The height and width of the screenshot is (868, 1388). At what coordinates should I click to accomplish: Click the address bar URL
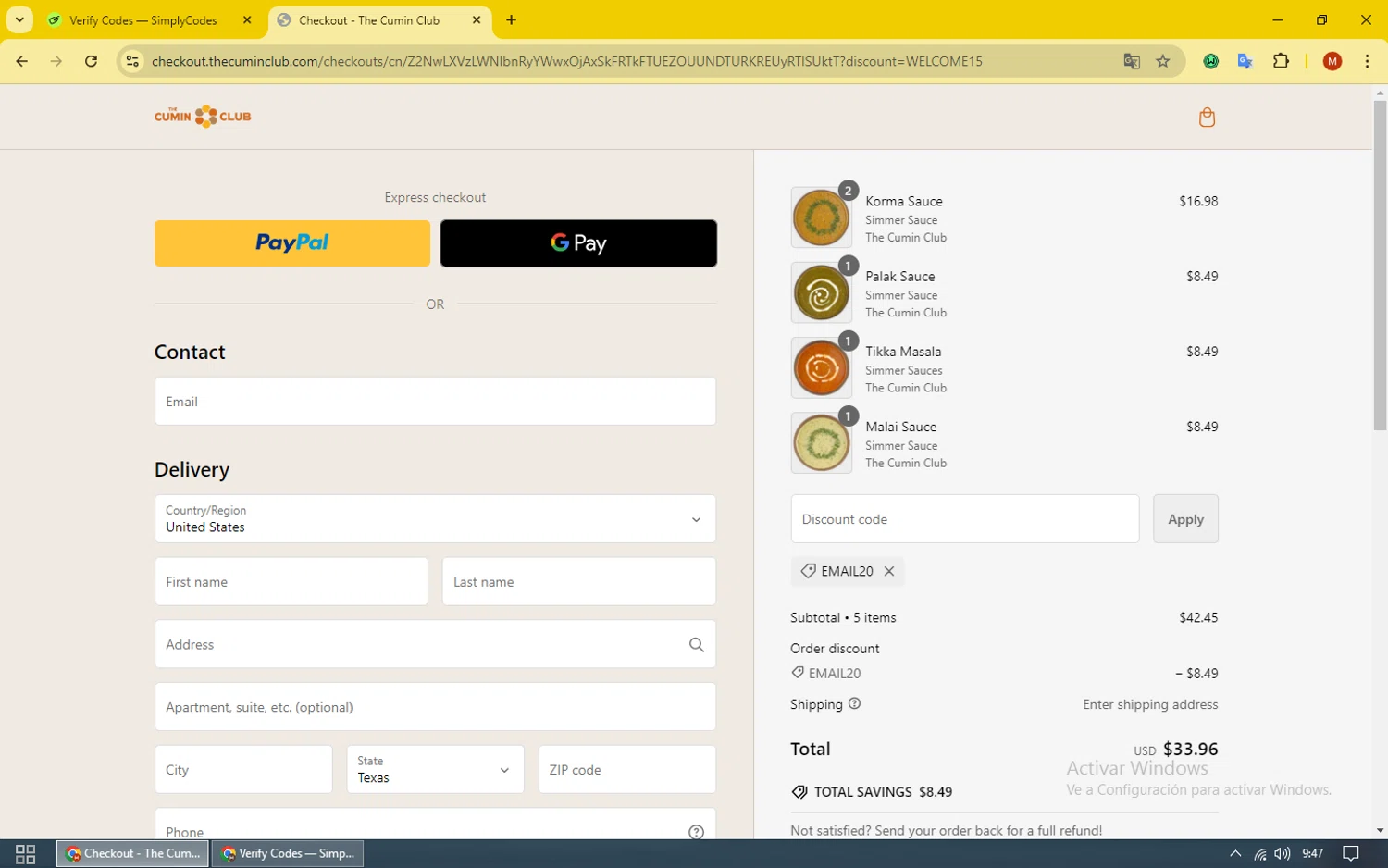(567, 61)
